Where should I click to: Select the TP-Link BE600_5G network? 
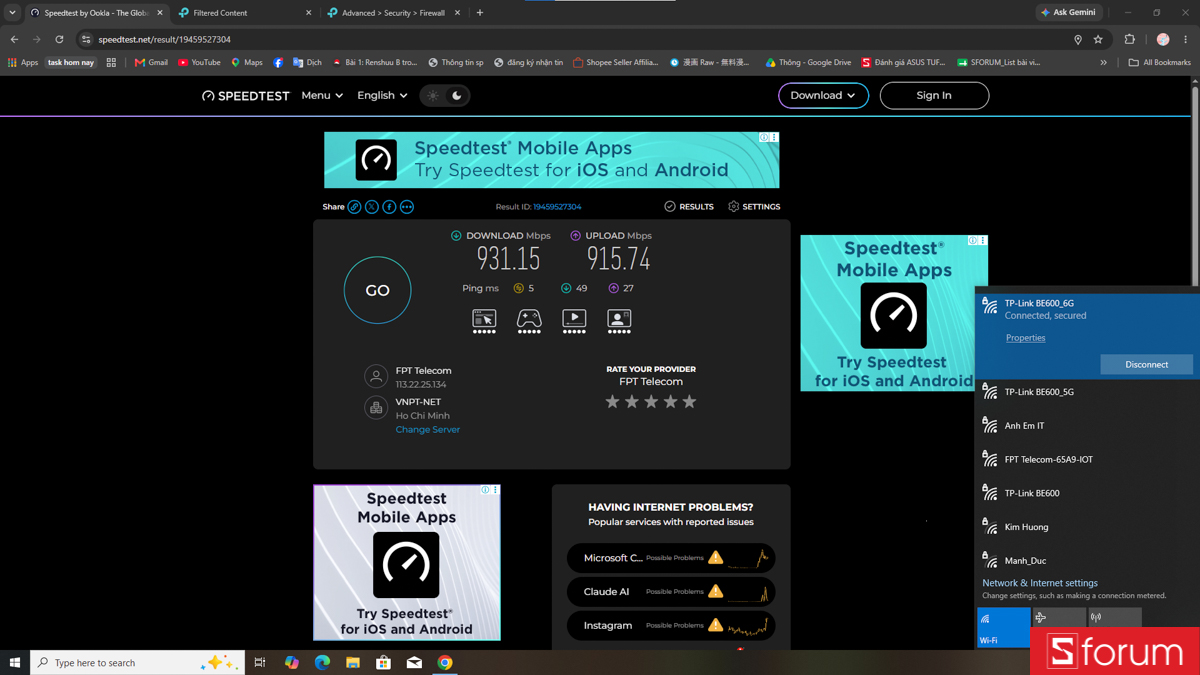[x=1087, y=392]
